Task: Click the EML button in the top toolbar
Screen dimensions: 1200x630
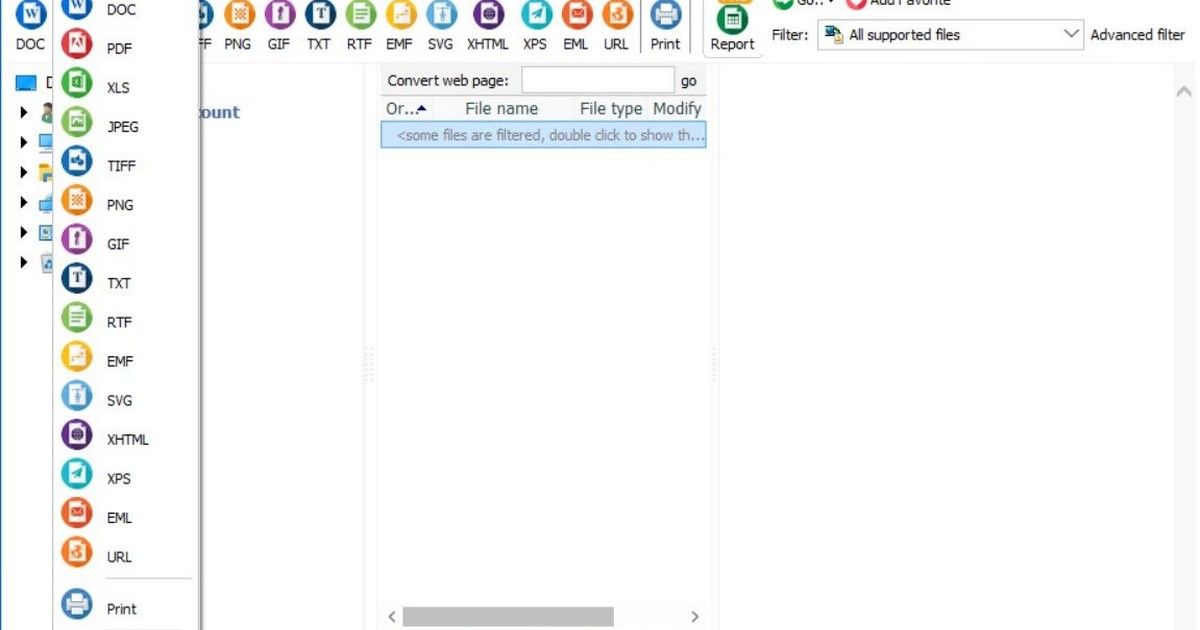Action: (x=576, y=24)
